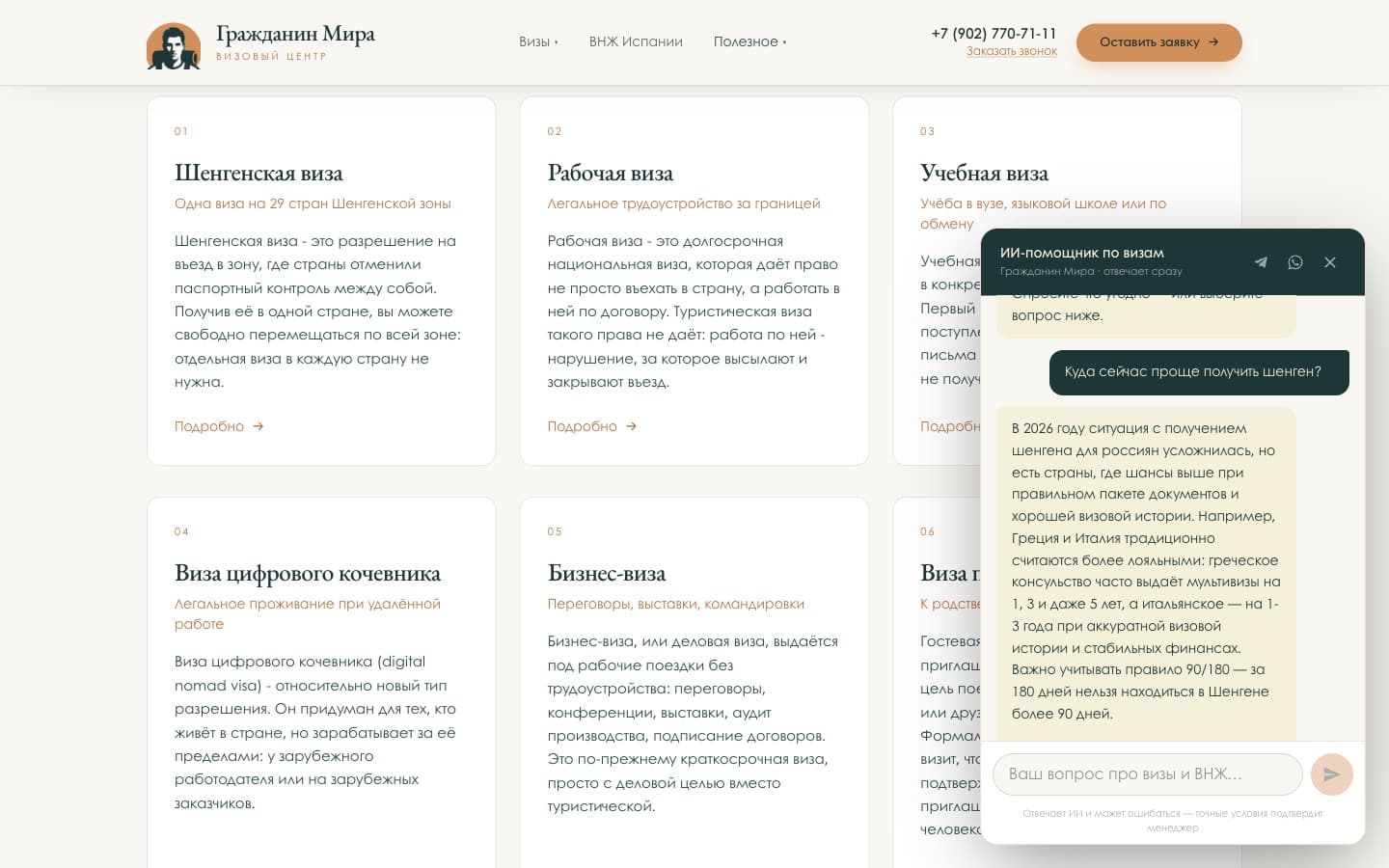Open Telegram from chat header icon
Screen dimensions: 1389x868
[1261, 262]
